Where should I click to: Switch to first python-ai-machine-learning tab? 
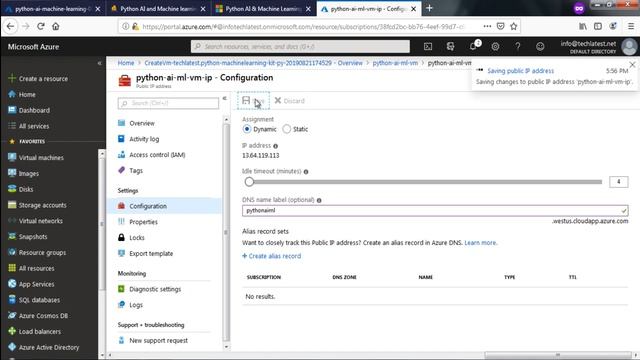(53, 9)
